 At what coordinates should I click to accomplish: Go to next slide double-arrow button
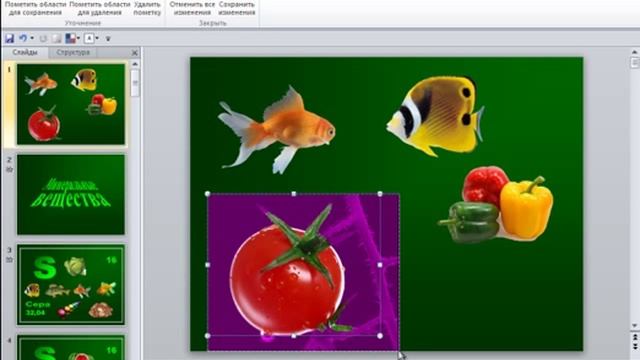tap(635, 346)
